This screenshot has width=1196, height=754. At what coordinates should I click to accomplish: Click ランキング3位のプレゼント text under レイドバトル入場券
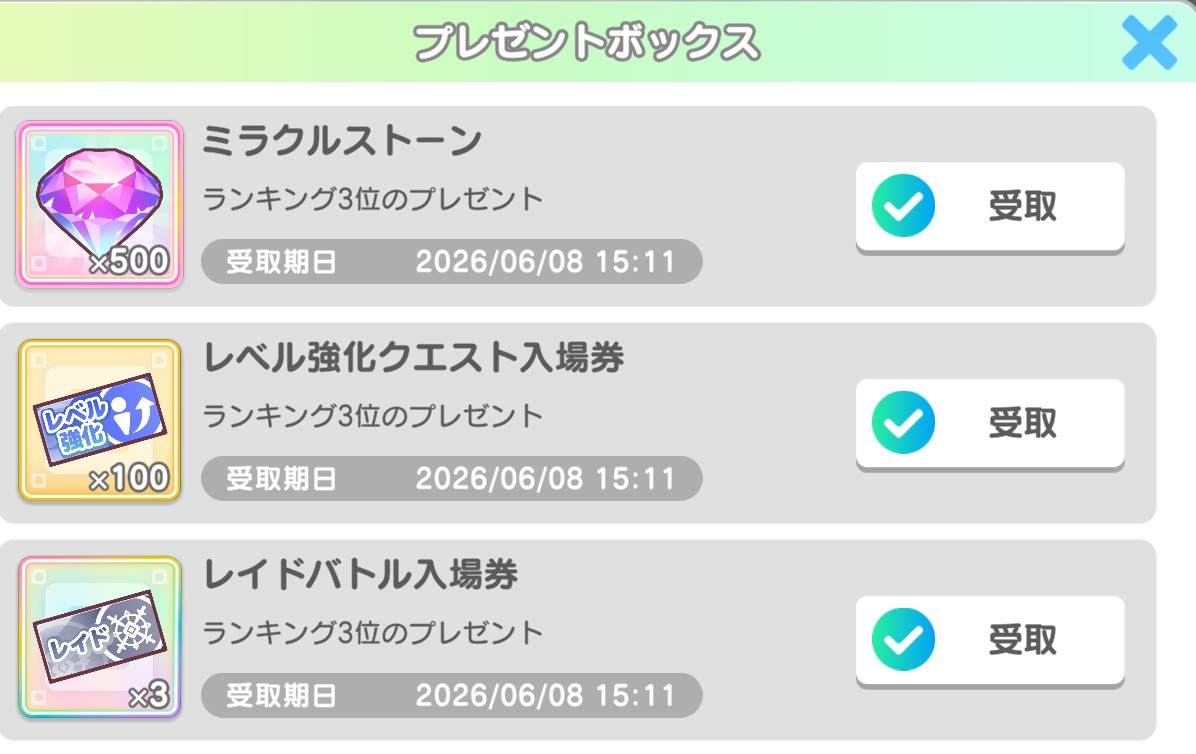click(373, 632)
